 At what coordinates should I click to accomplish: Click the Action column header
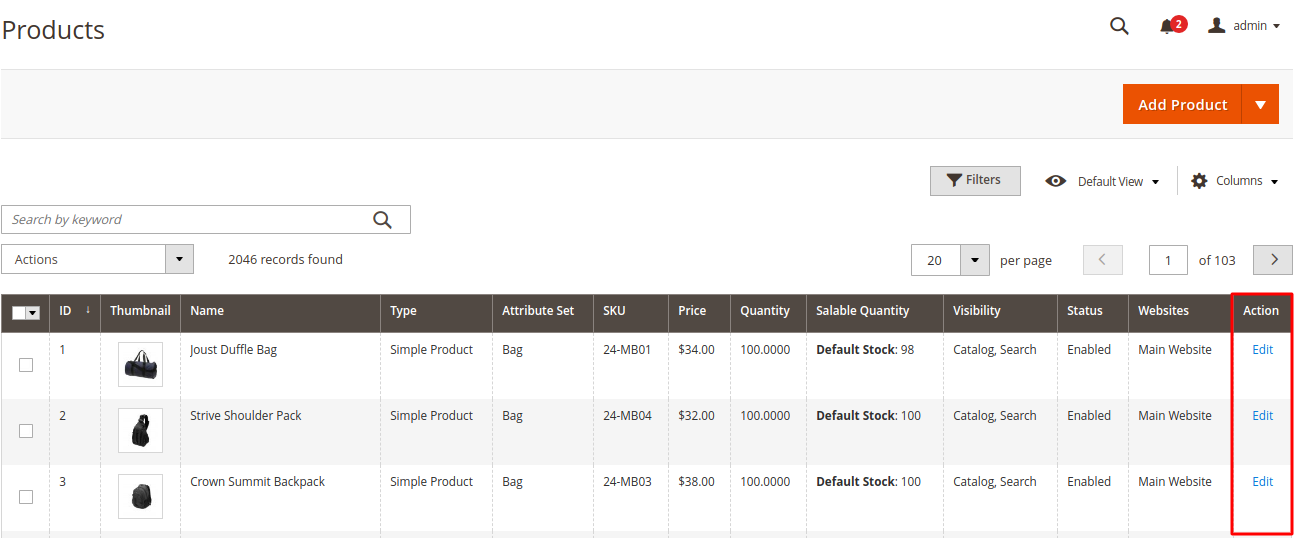(x=1261, y=311)
